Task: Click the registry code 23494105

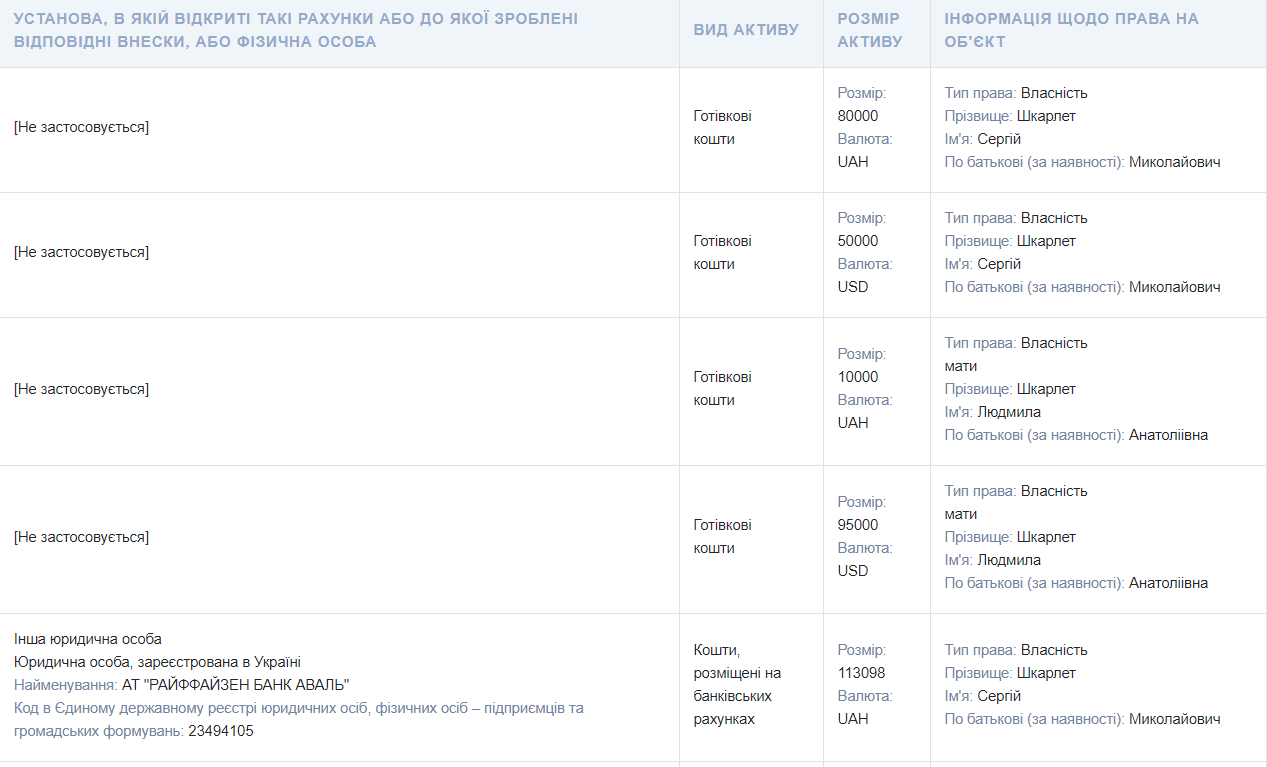Action: (x=220, y=731)
